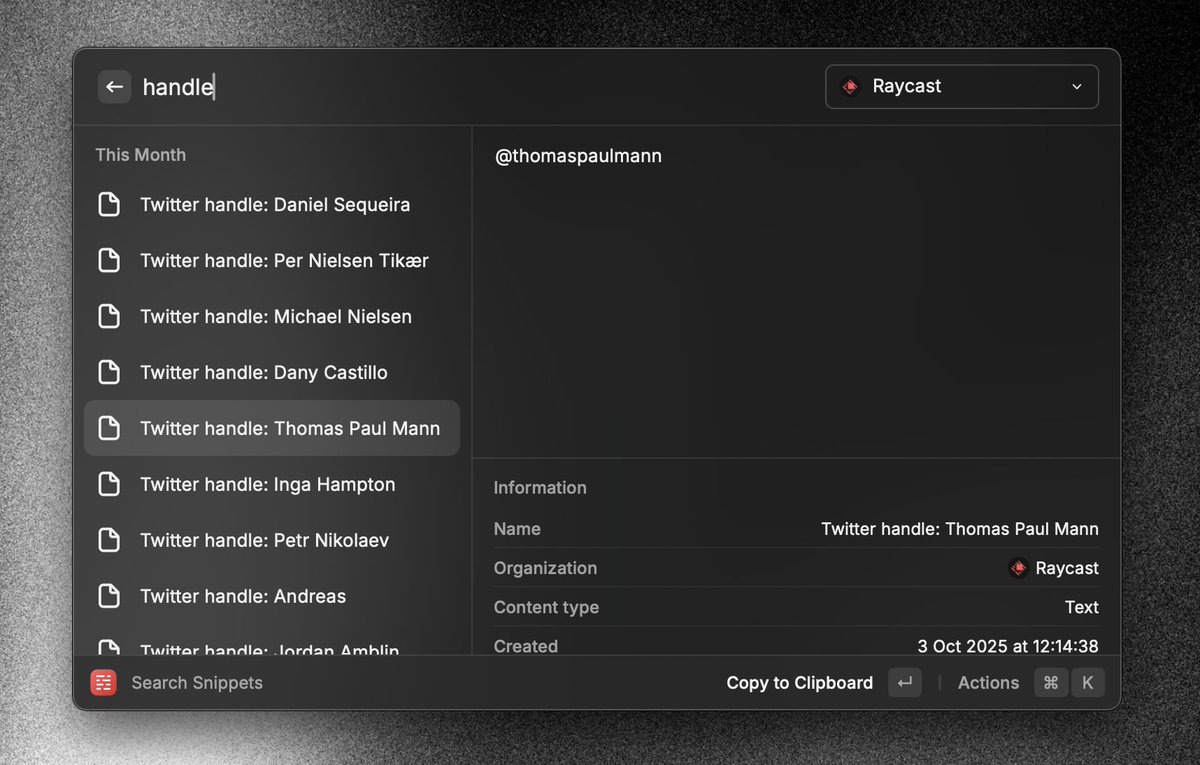Click the @thomaspaulmann snippet preview text
Screen dimensions: 1200x765
tap(579, 157)
